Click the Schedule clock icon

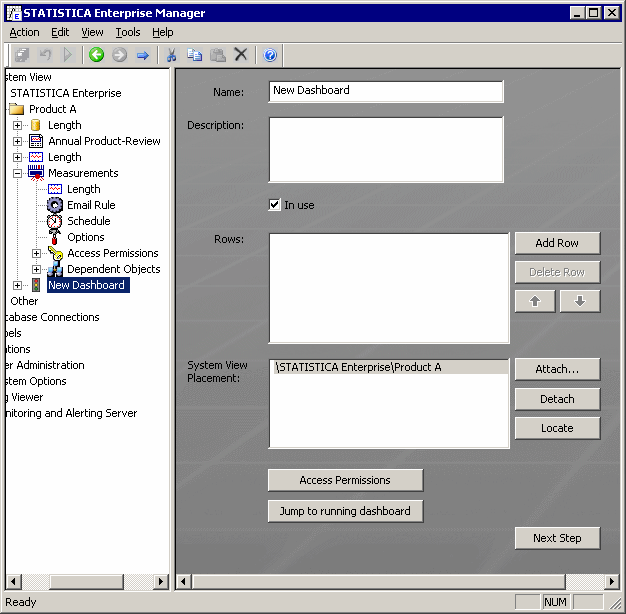pyautogui.click(x=54, y=221)
